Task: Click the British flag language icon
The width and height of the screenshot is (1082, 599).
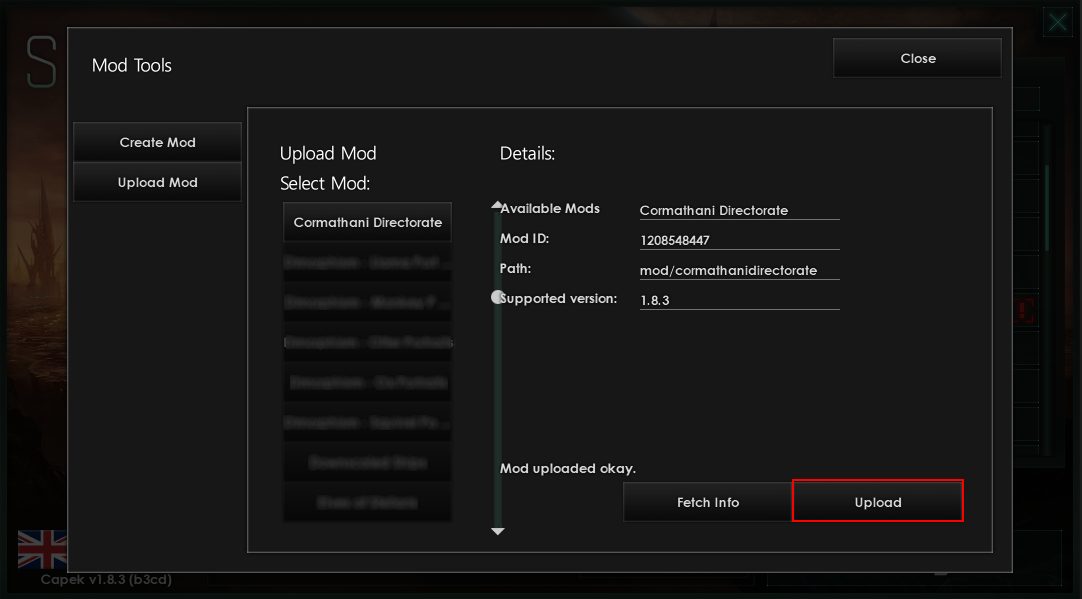Action: pos(42,550)
